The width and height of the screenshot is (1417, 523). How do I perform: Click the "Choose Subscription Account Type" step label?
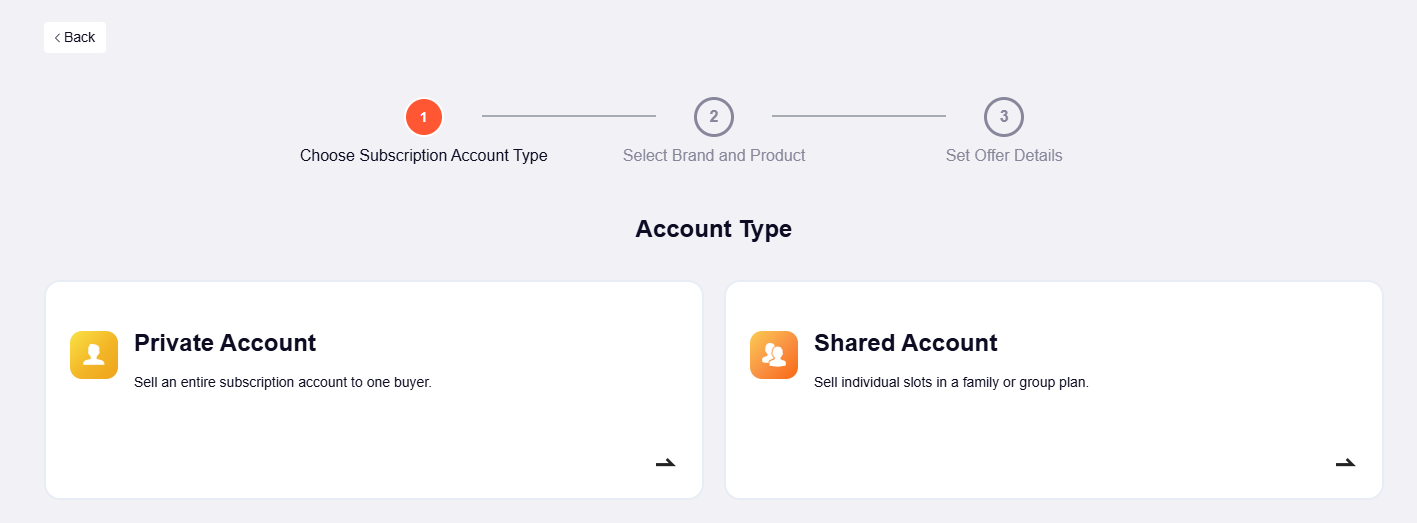pos(424,155)
